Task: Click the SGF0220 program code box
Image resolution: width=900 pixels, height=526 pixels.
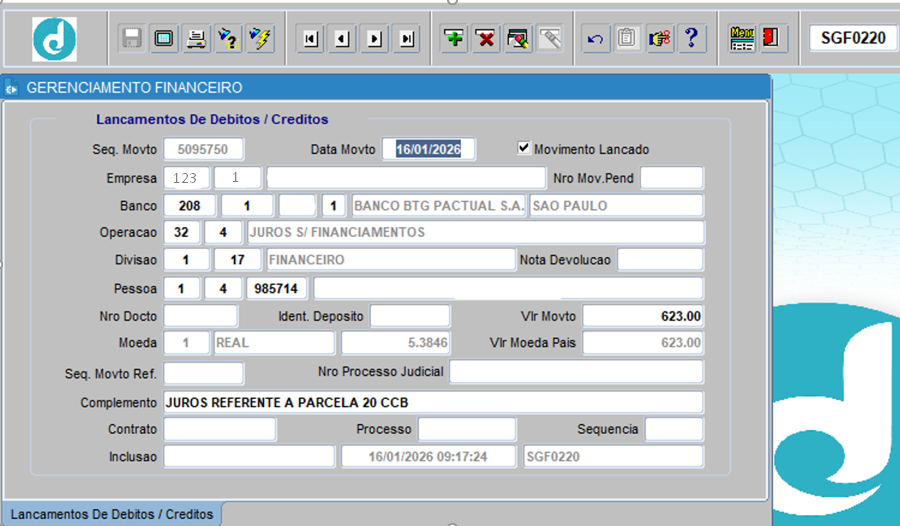Action: pos(852,39)
